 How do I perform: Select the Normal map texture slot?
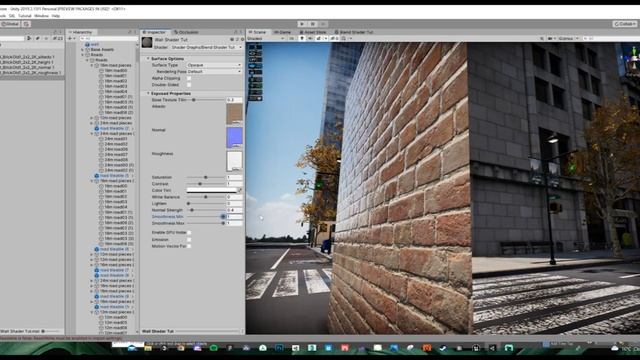[234, 138]
